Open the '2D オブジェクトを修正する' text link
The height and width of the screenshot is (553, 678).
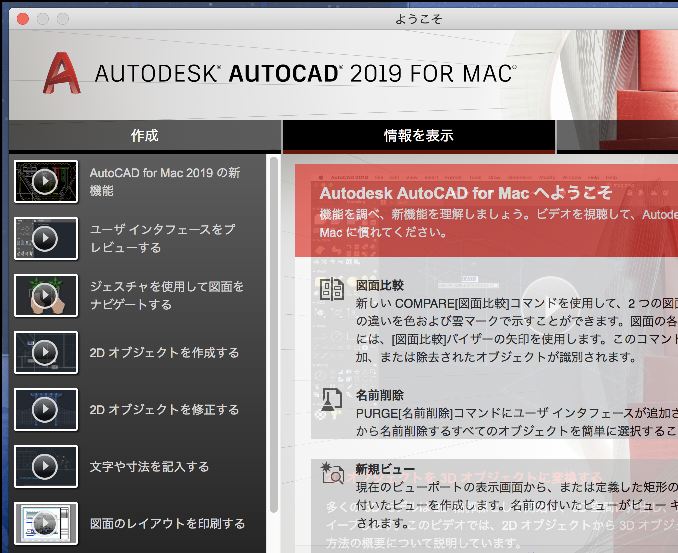pos(164,410)
